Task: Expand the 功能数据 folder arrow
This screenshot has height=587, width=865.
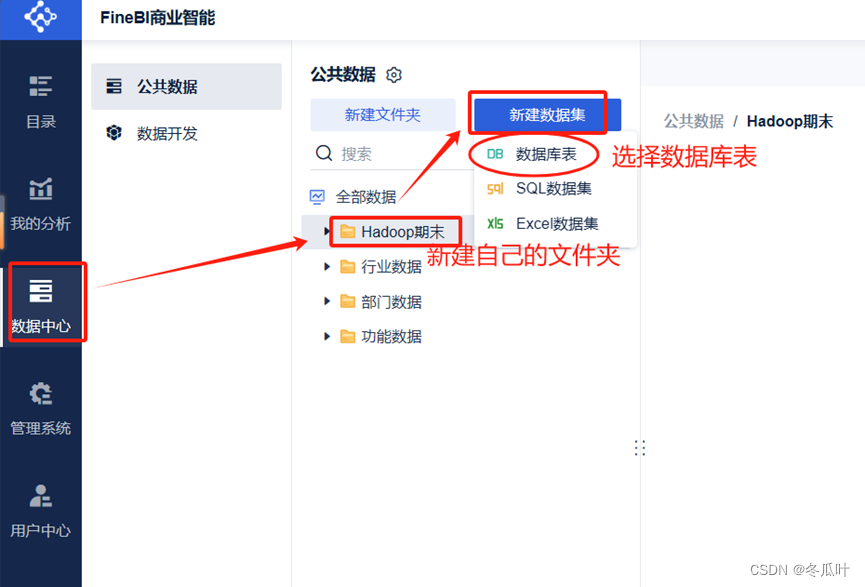Action: coord(327,337)
